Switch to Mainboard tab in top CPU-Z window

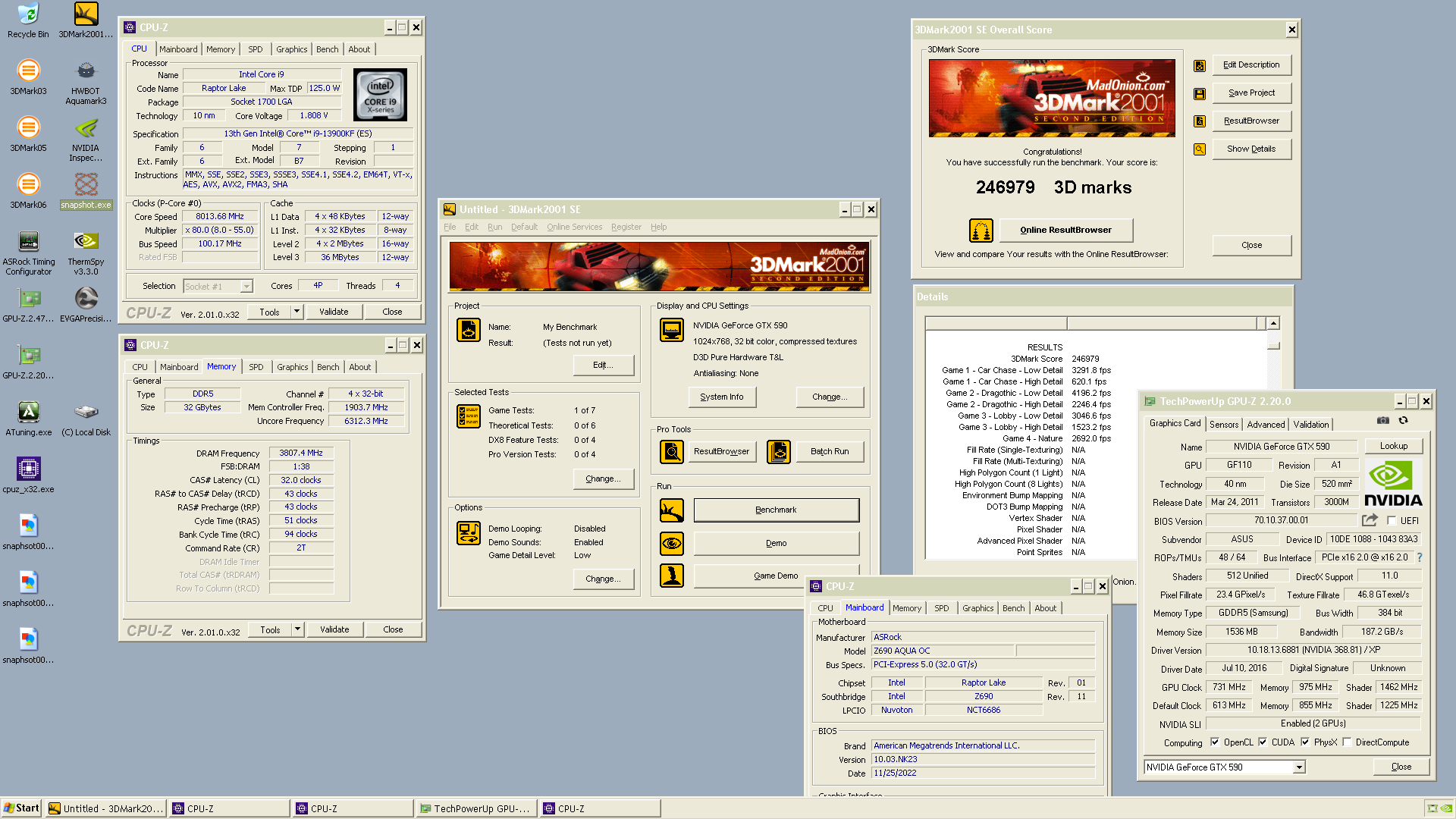[178, 49]
